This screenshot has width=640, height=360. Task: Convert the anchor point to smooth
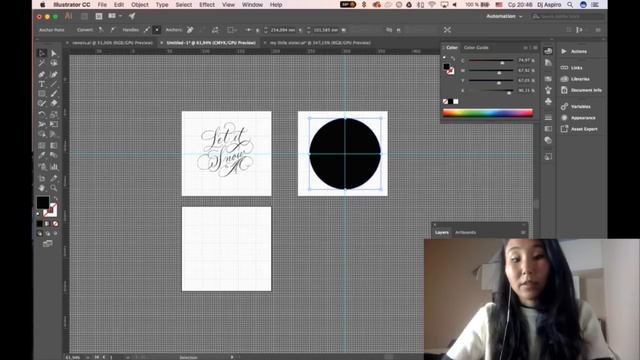(112, 30)
